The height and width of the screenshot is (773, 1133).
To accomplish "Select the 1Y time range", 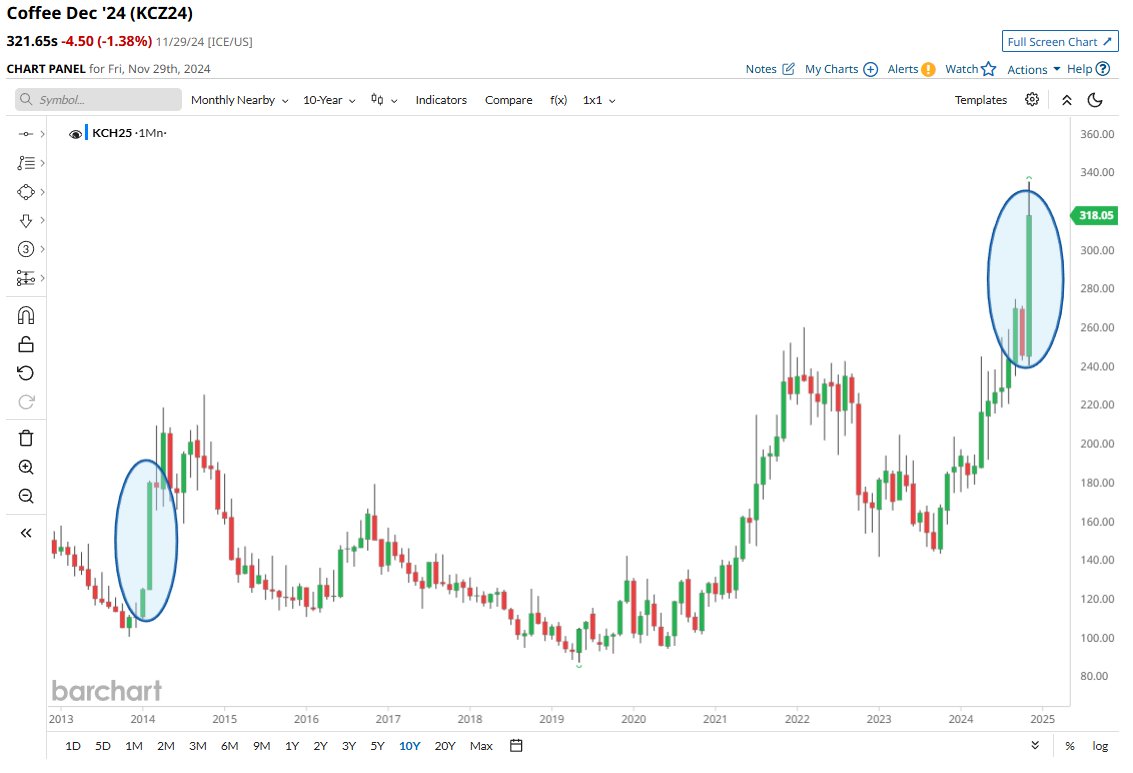I will (x=292, y=746).
